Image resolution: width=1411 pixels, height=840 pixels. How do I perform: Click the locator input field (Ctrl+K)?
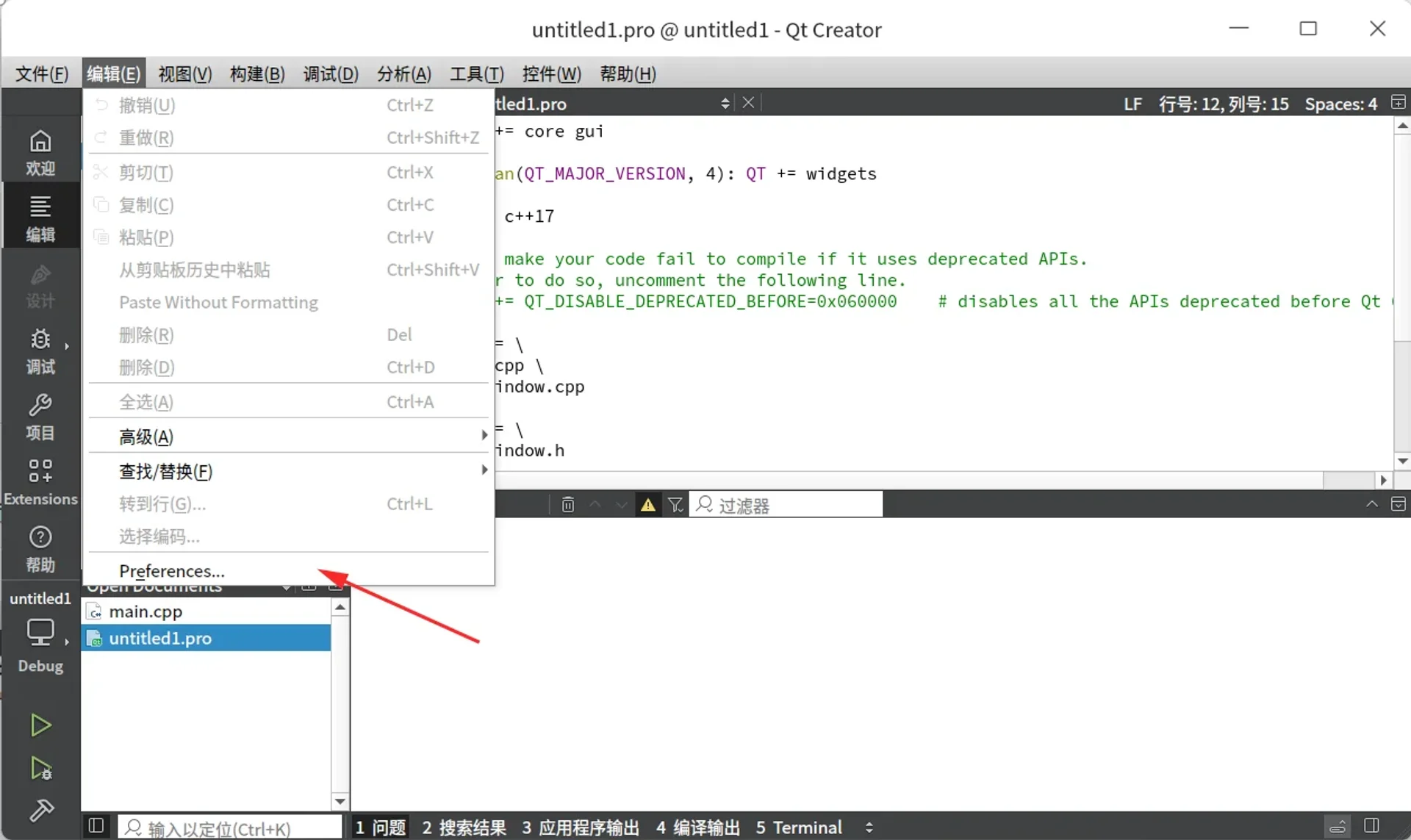[x=228, y=827]
